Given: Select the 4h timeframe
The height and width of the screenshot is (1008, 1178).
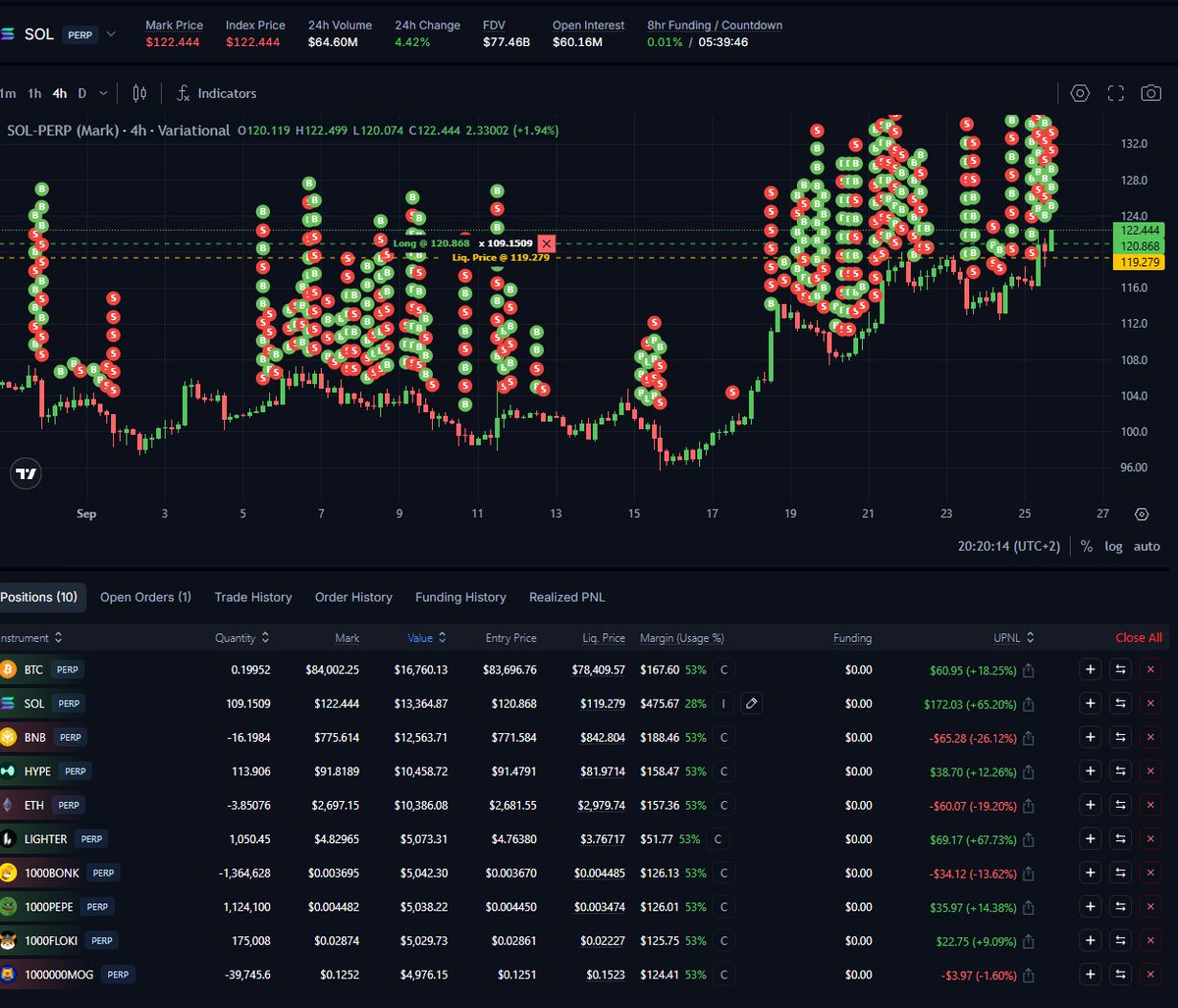Looking at the screenshot, I should [x=60, y=93].
